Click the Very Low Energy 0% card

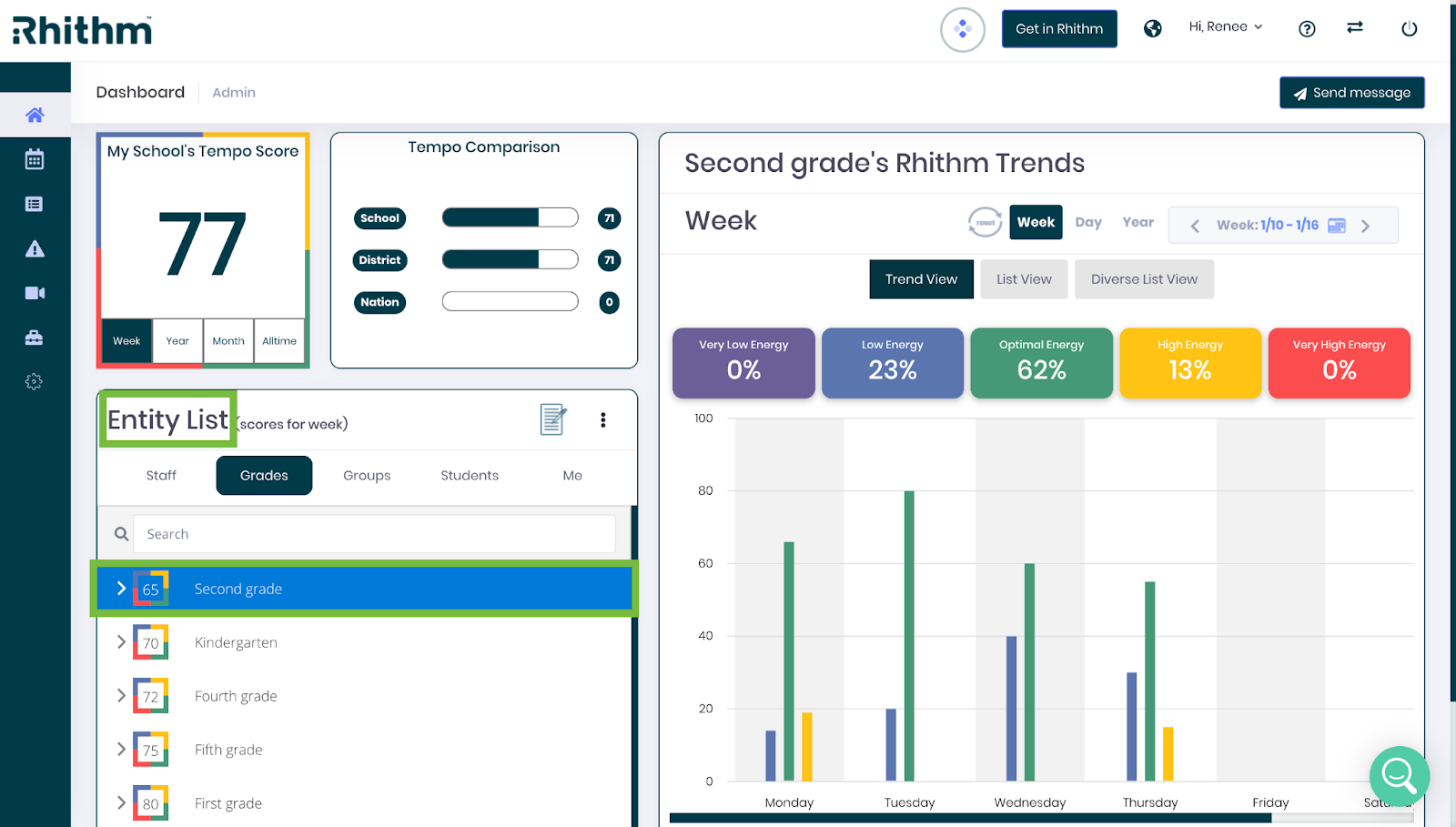[x=743, y=363]
